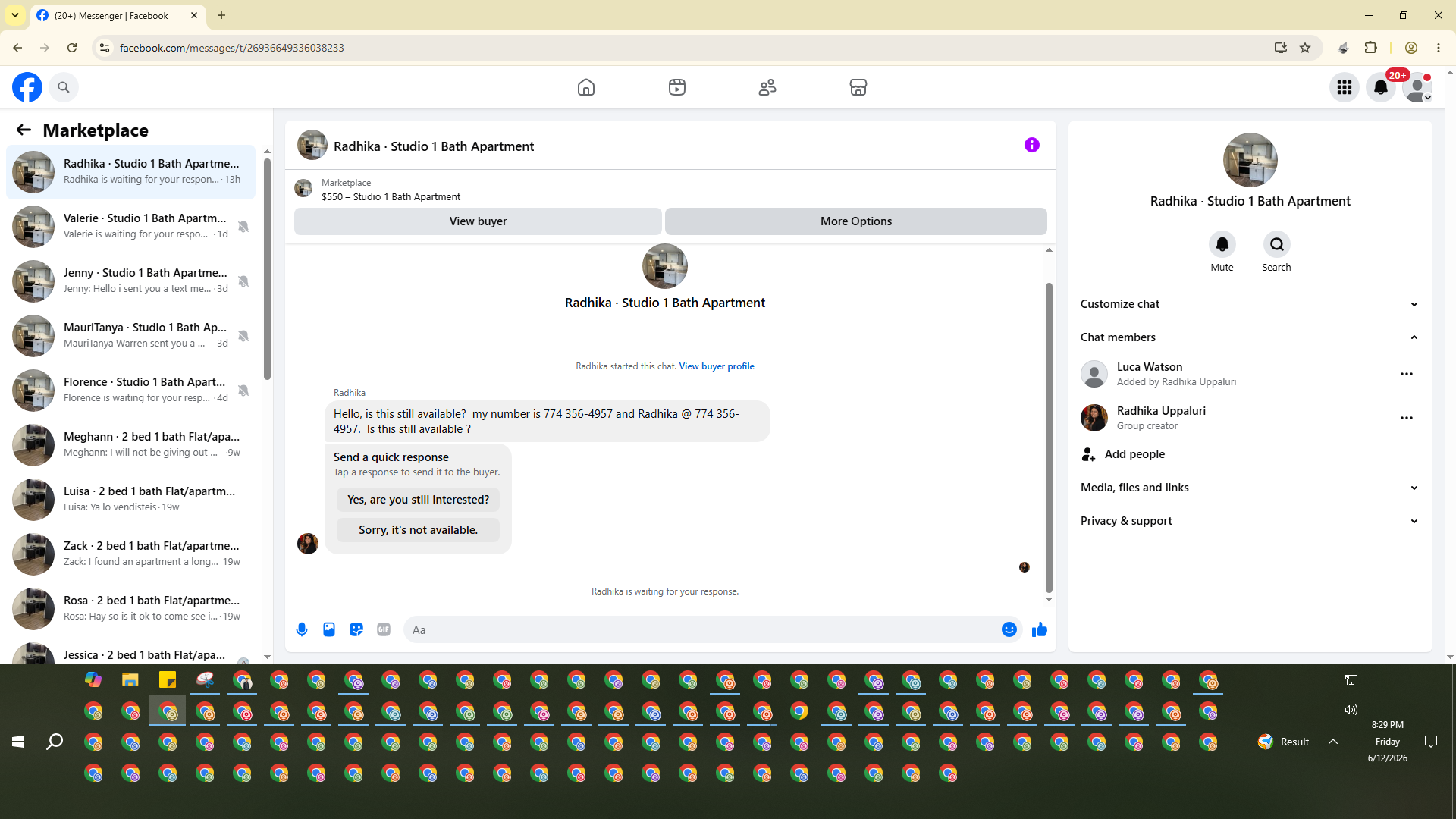Open options for Luca Watson
Viewport: 1456px width, 819px height.
point(1407,374)
